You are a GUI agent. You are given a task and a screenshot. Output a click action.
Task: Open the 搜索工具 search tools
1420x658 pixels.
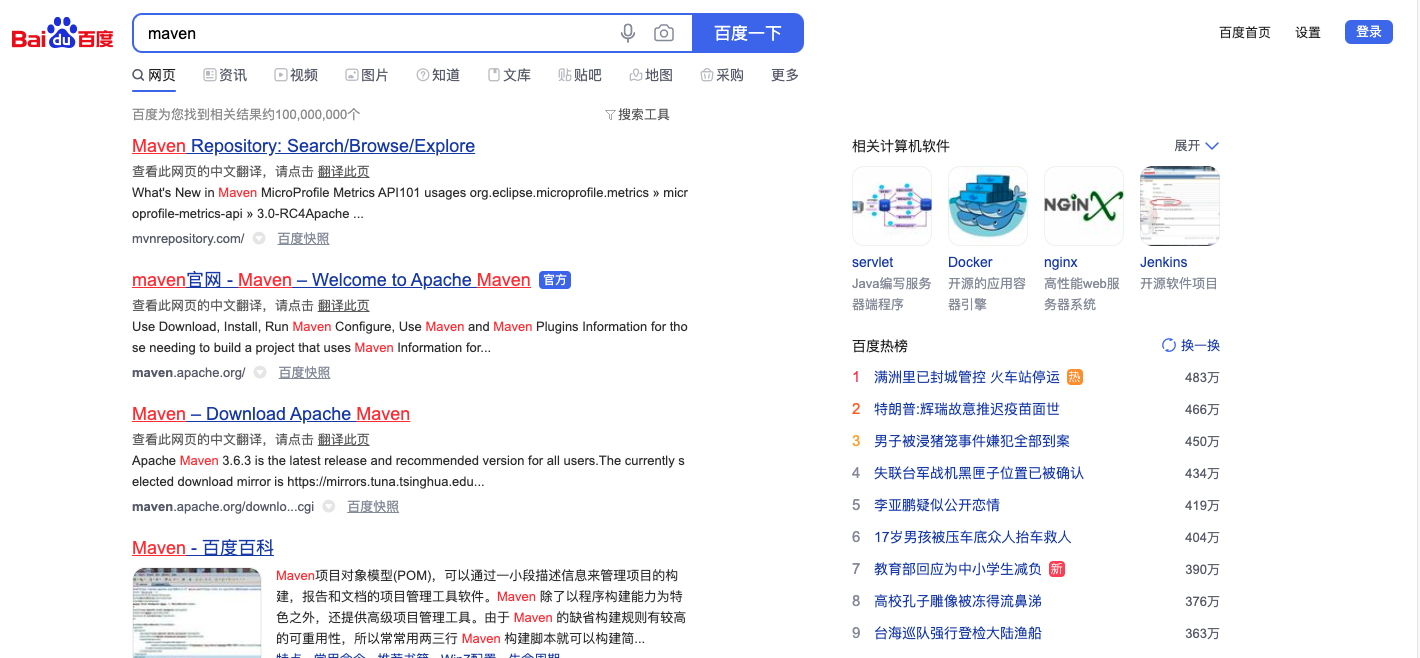point(644,115)
